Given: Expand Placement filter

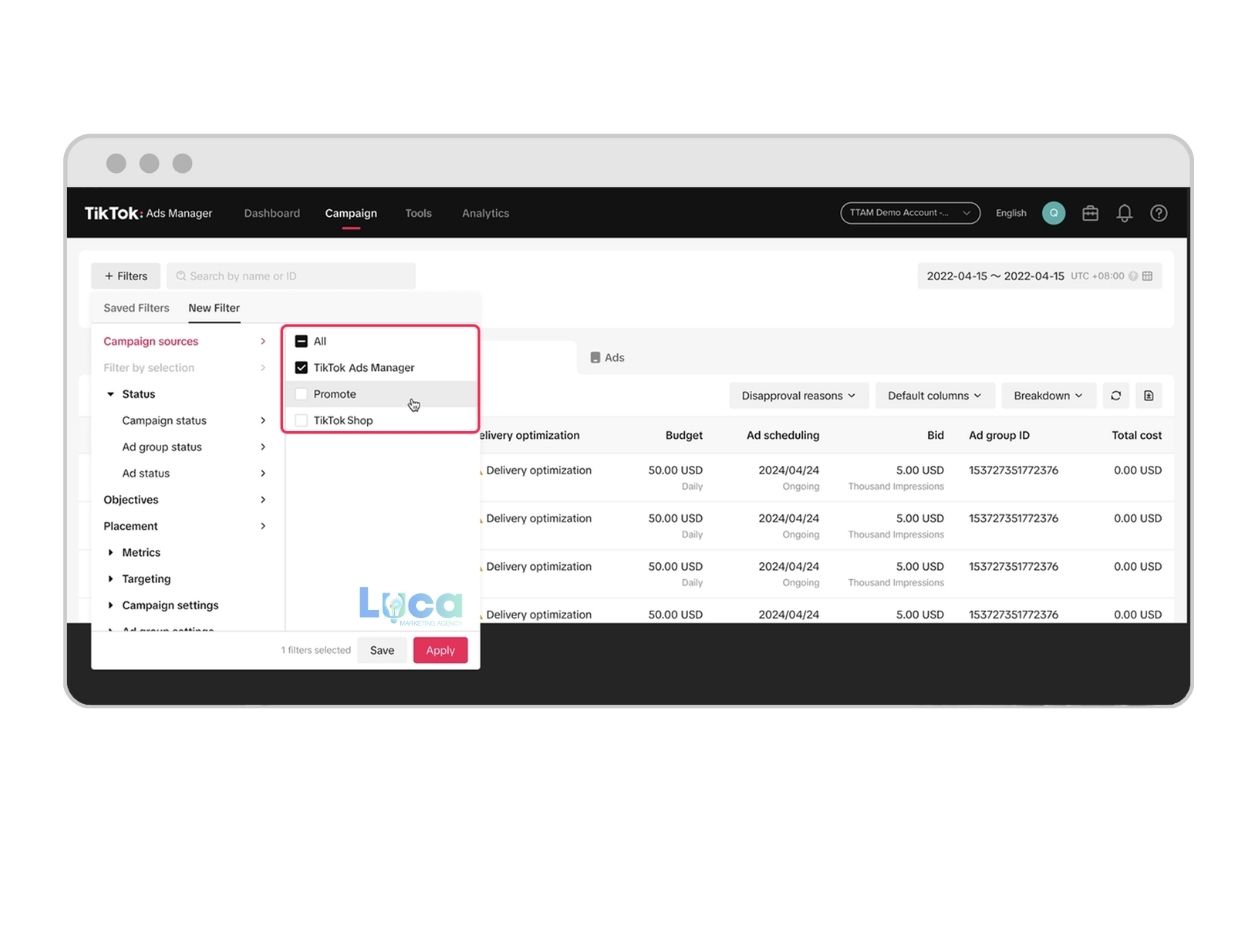Looking at the screenshot, I should click(x=185, y=526).
